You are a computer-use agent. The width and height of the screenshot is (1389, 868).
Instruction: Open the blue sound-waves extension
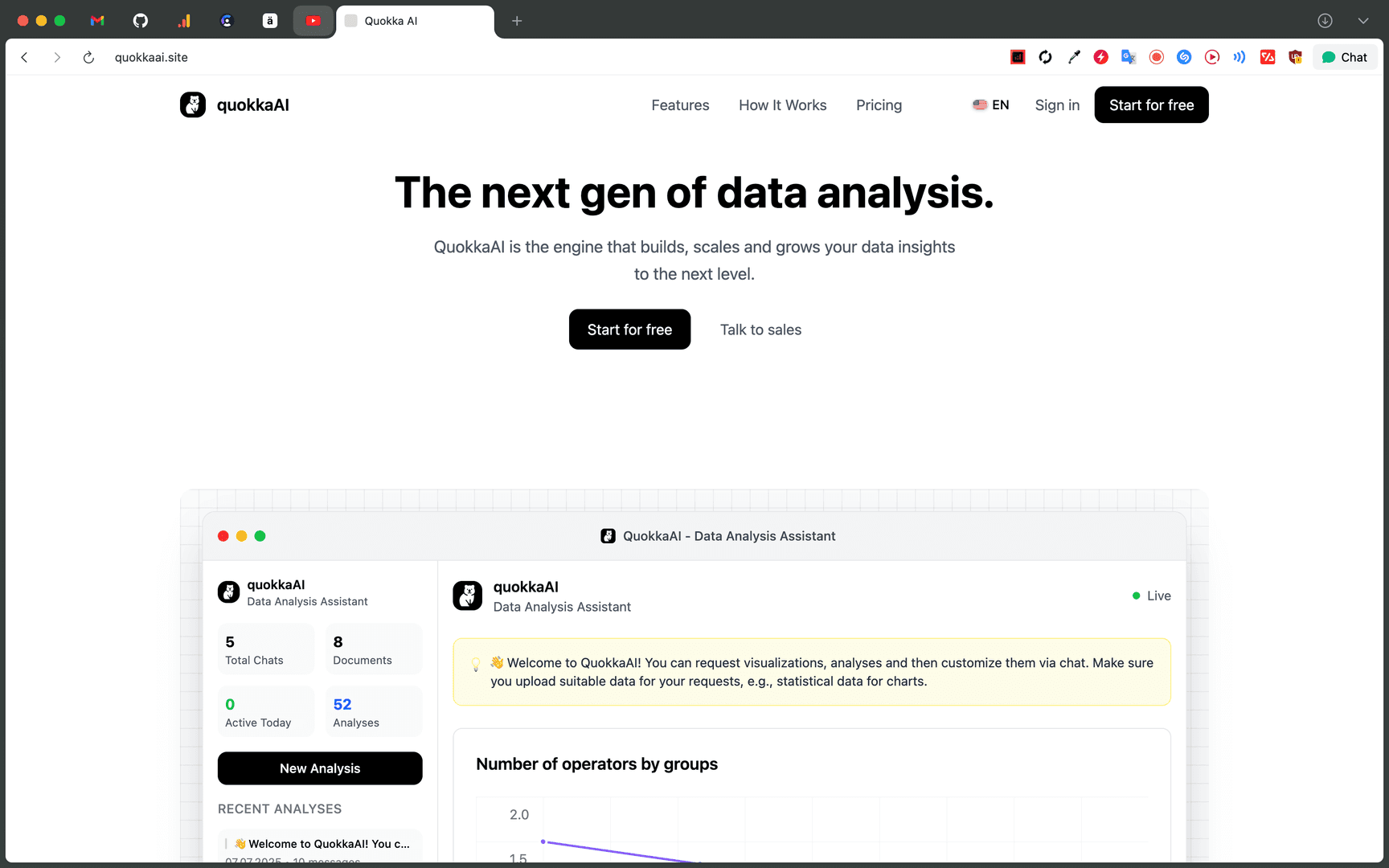pyautogui.click(x=1239, y=57)
